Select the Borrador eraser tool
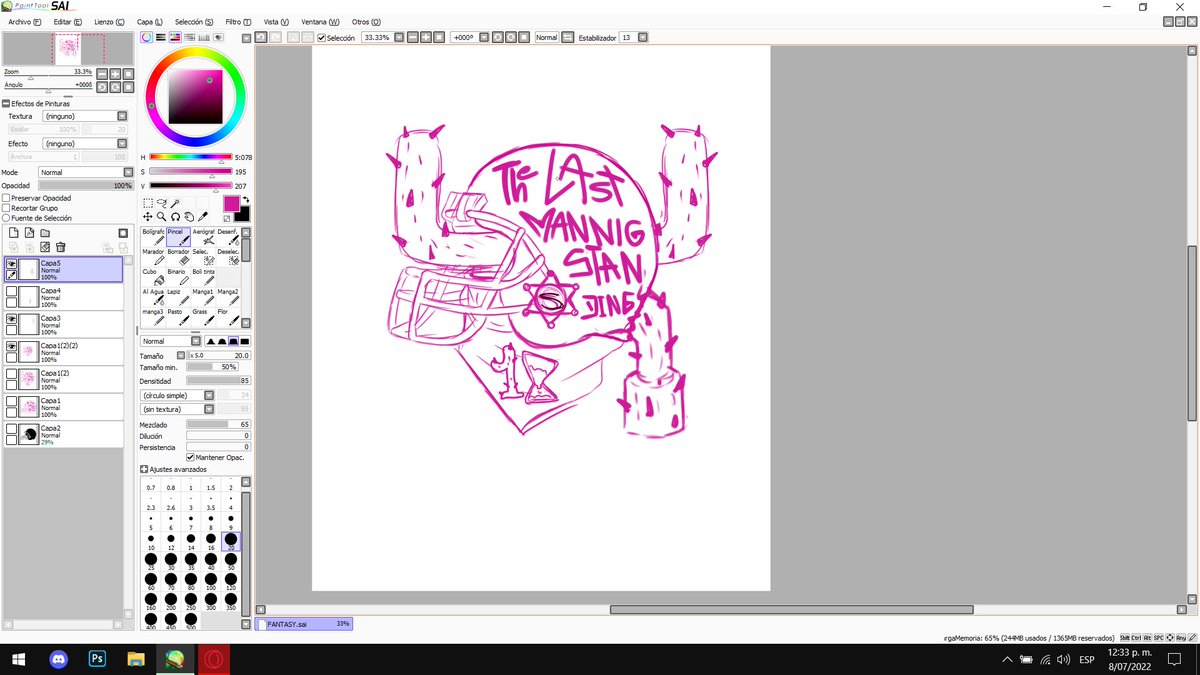Screen dimensions: 1200x675 click(178, 257)
